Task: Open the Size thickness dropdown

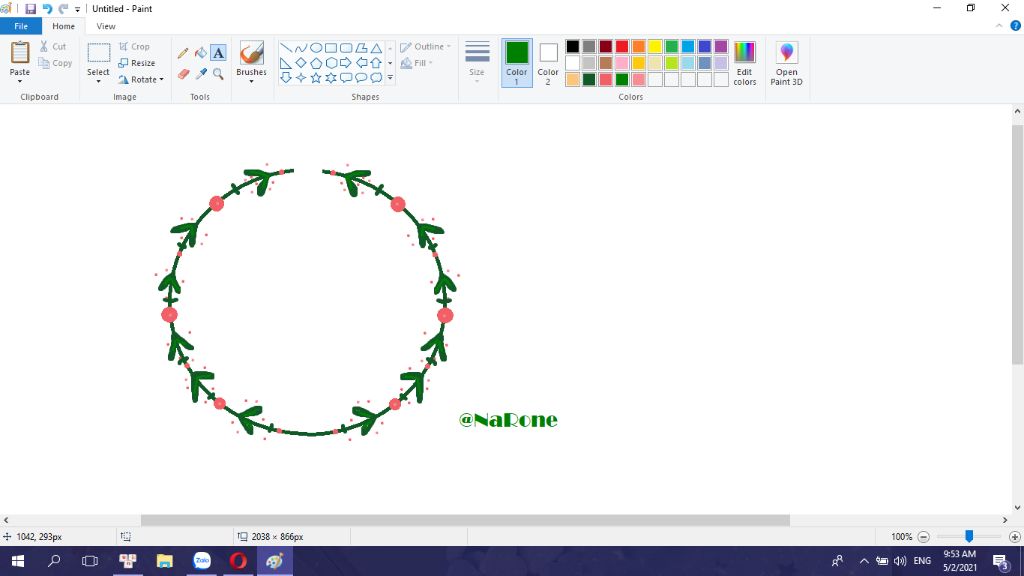Action: coord(477,62)
